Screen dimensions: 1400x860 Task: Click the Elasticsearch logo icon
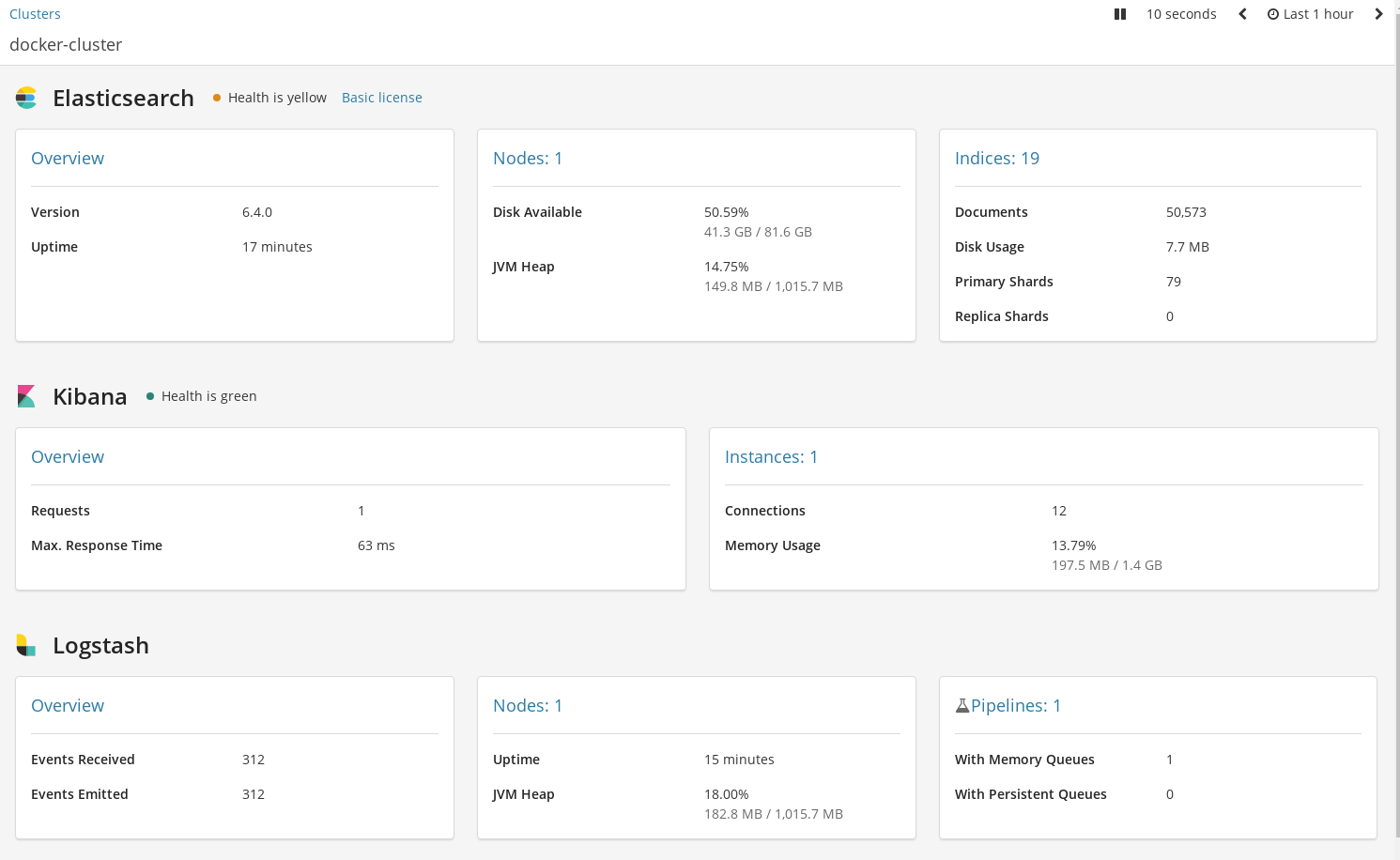coord(26,98)
